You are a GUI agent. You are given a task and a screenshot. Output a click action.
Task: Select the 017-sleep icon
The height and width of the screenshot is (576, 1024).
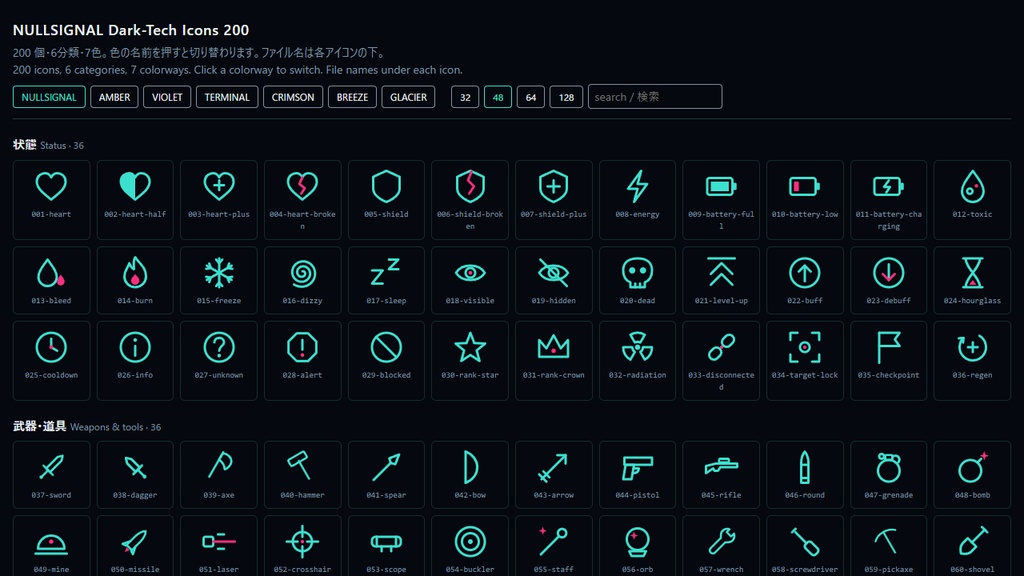(x=386, y=273)
